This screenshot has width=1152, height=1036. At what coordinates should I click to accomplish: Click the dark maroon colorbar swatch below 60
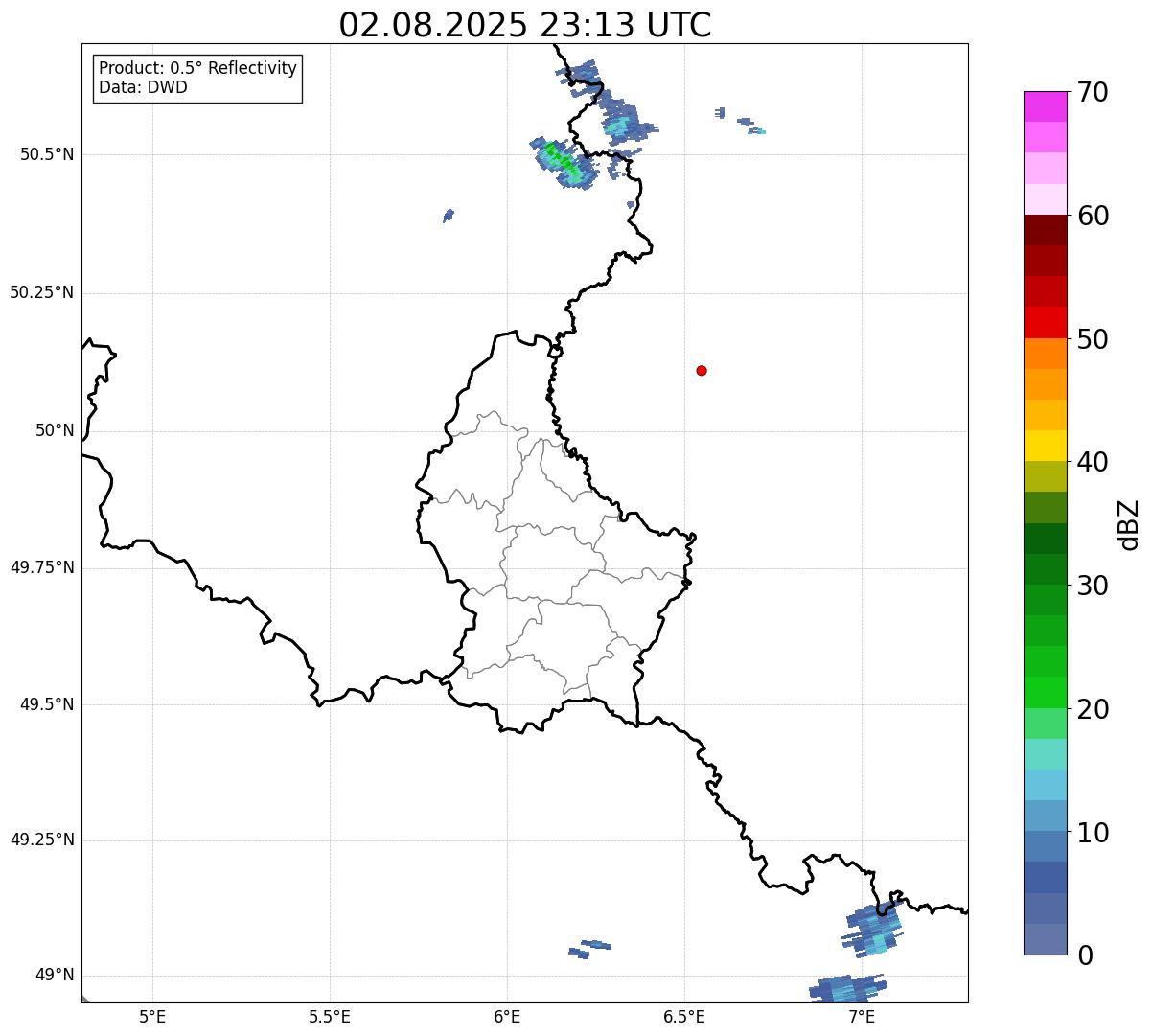(1045, 230)
